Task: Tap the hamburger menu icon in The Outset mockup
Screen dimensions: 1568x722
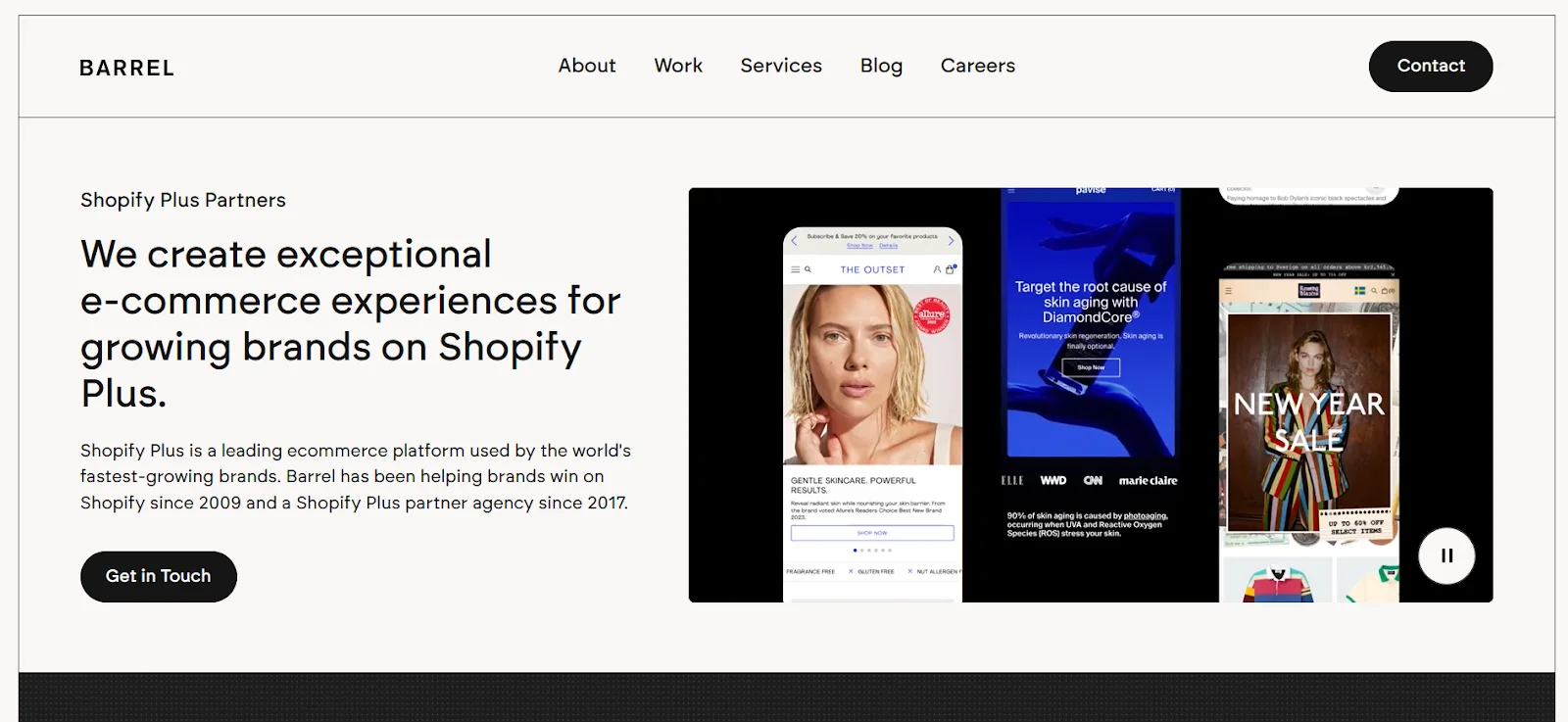Action: coord(796,269)
